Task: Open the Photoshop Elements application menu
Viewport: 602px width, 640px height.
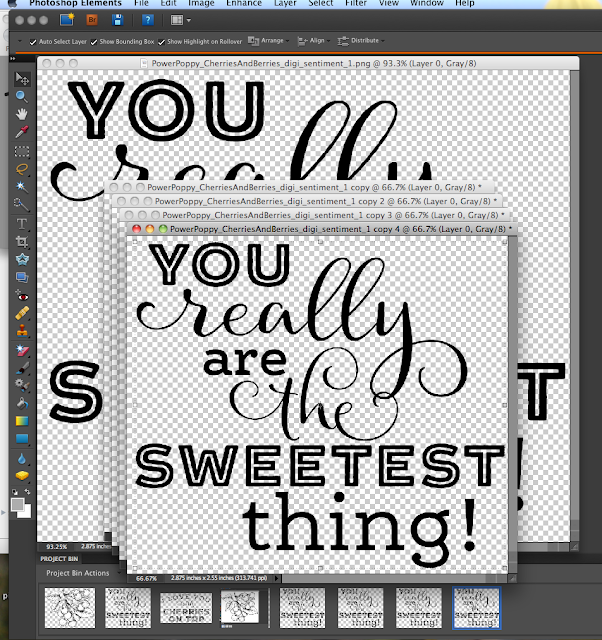Action: tap(76, 3)
